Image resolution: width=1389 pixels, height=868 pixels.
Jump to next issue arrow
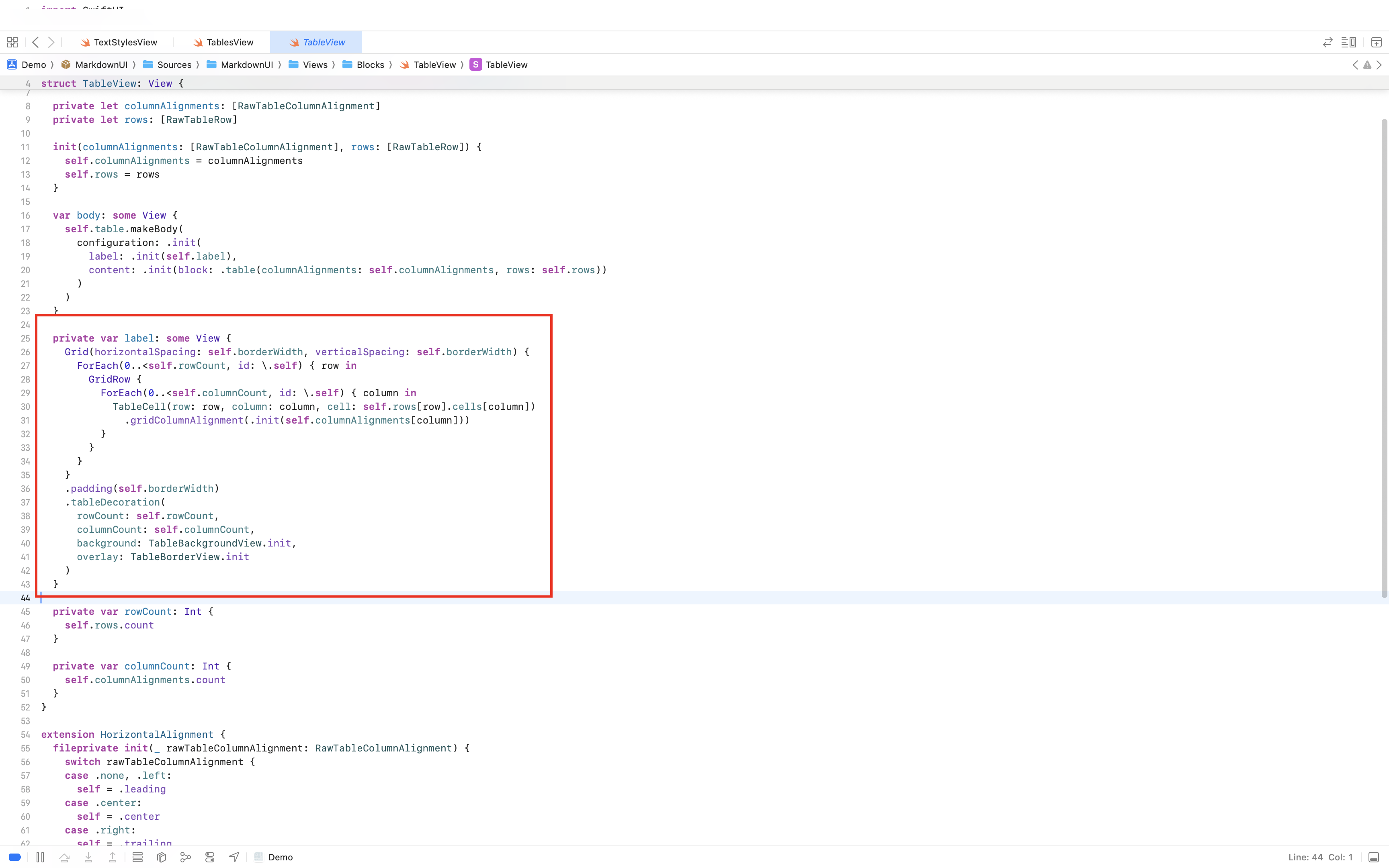(x=1379, y=65)
